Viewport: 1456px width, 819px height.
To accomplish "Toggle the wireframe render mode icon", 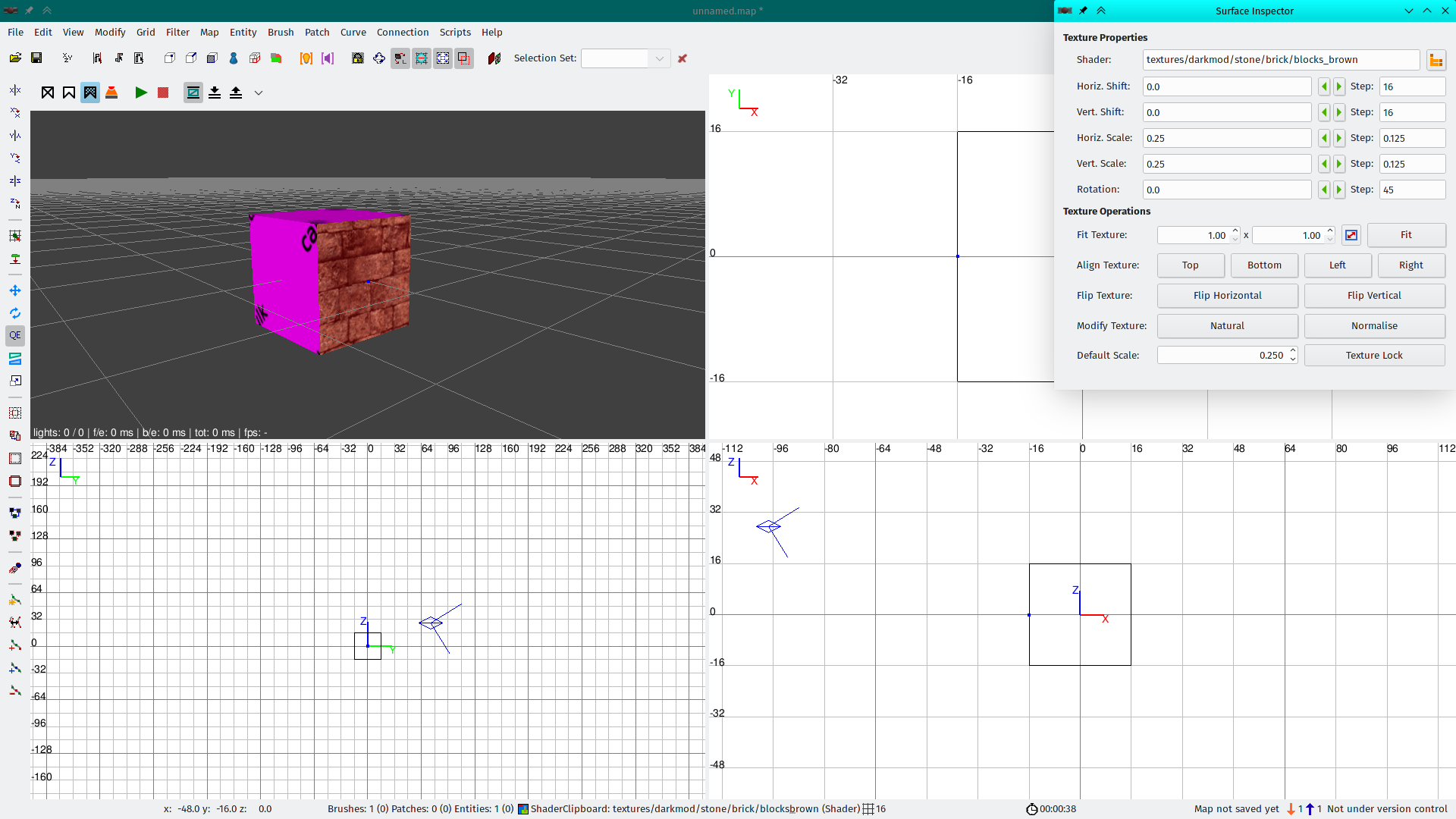I will point(48,93).
